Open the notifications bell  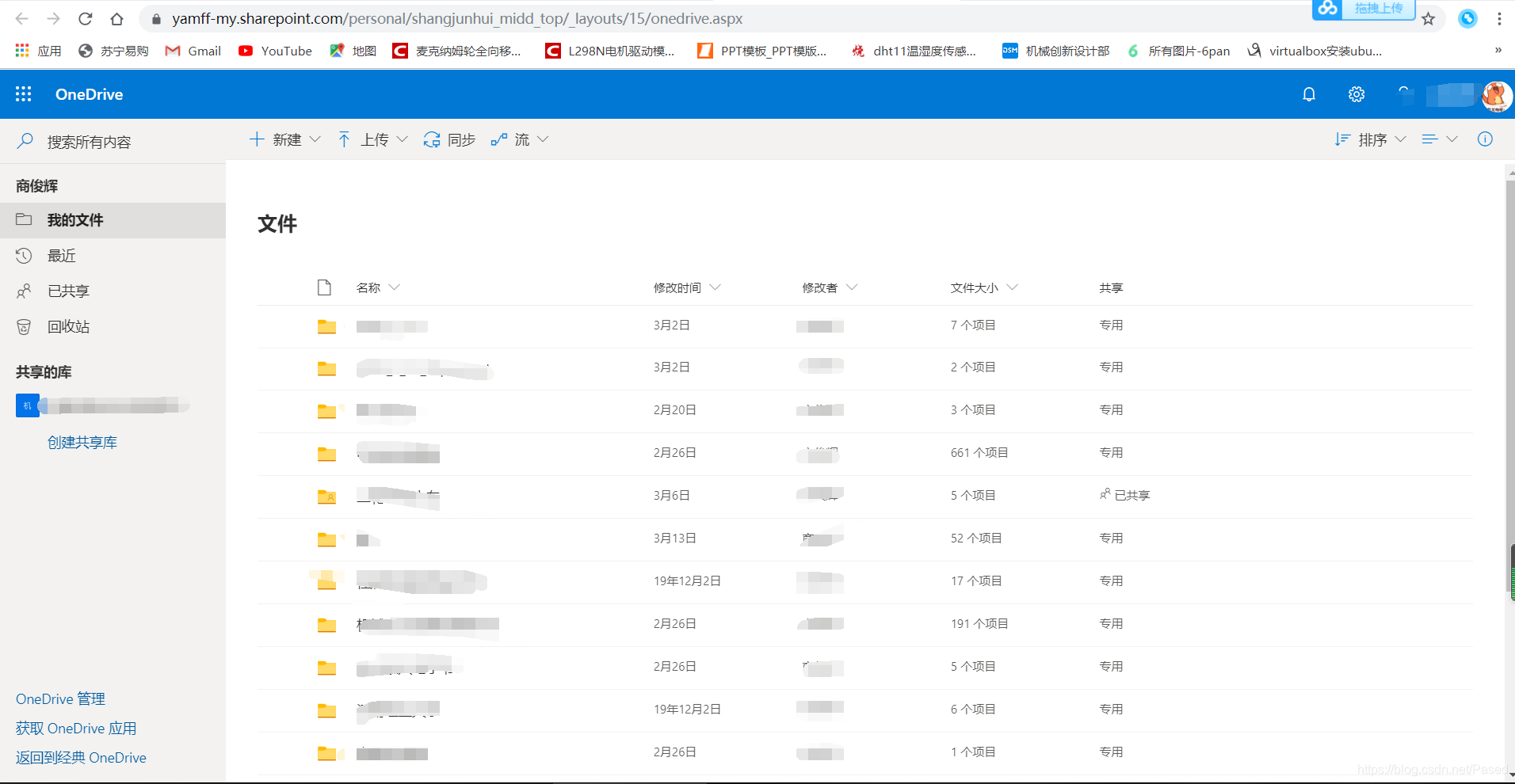[x=1309, y=94]
